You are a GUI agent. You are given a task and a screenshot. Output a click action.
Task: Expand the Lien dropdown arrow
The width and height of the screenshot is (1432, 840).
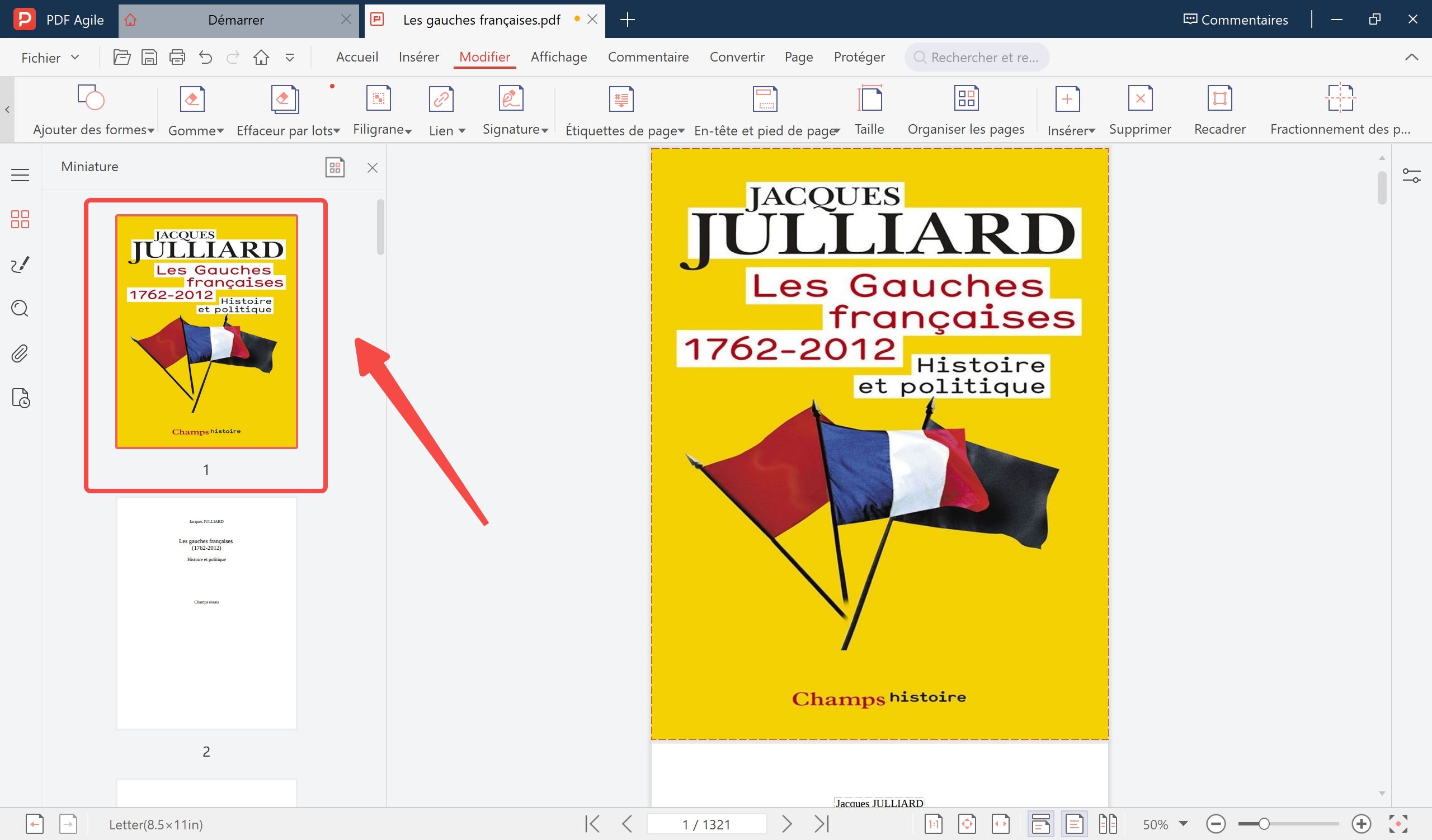[462, 131]
